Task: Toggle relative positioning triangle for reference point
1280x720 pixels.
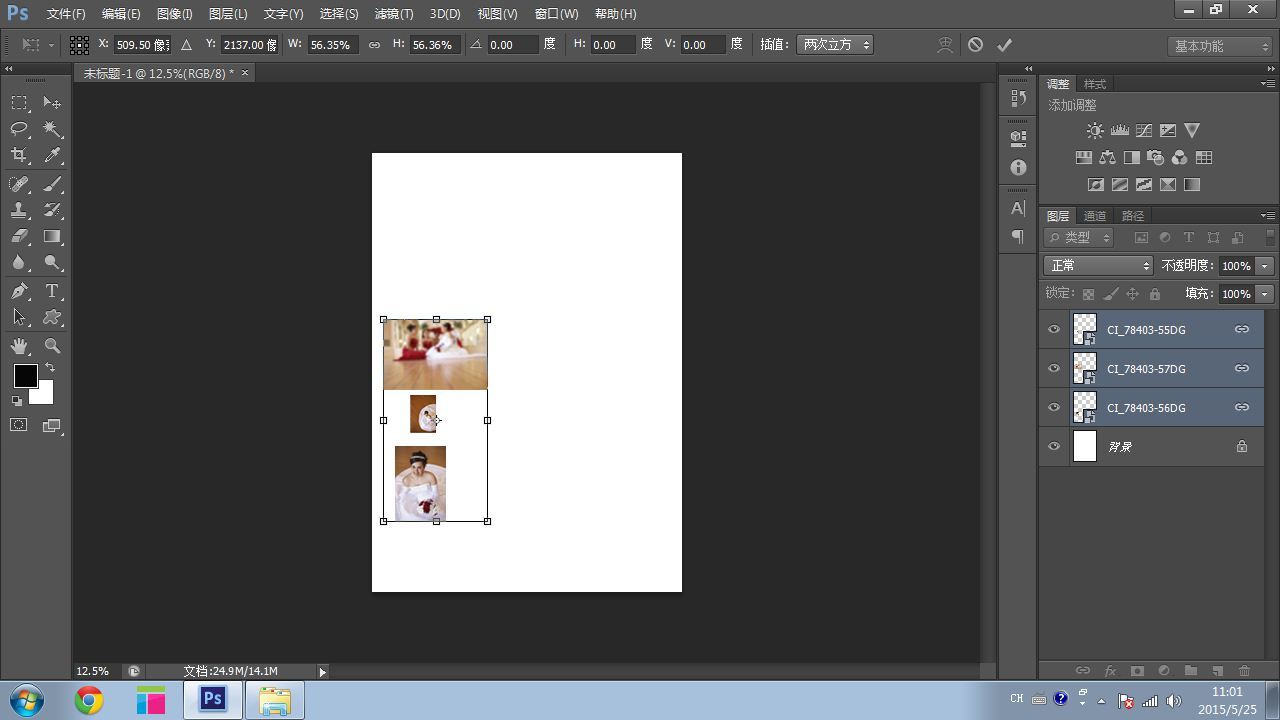Action: coord(186,45)
